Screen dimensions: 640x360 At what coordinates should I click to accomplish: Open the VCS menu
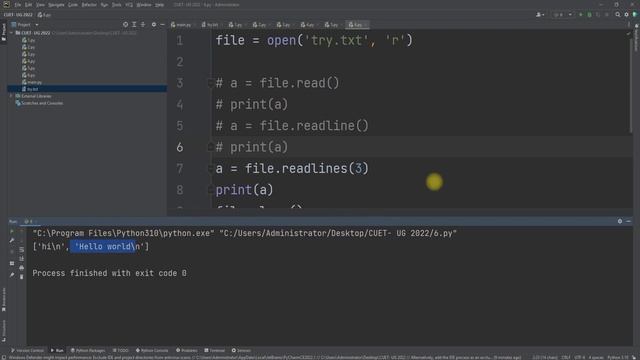pos(129,5)
